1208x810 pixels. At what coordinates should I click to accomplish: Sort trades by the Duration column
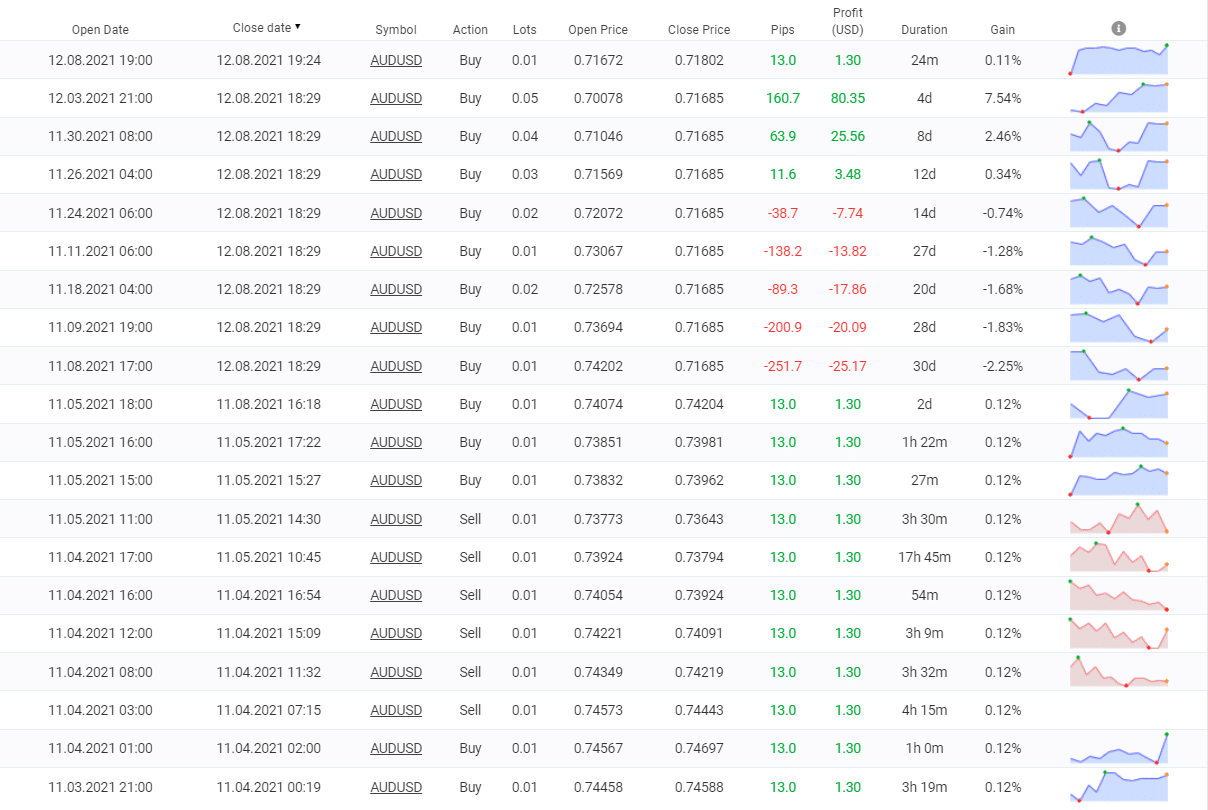(924, 29)
